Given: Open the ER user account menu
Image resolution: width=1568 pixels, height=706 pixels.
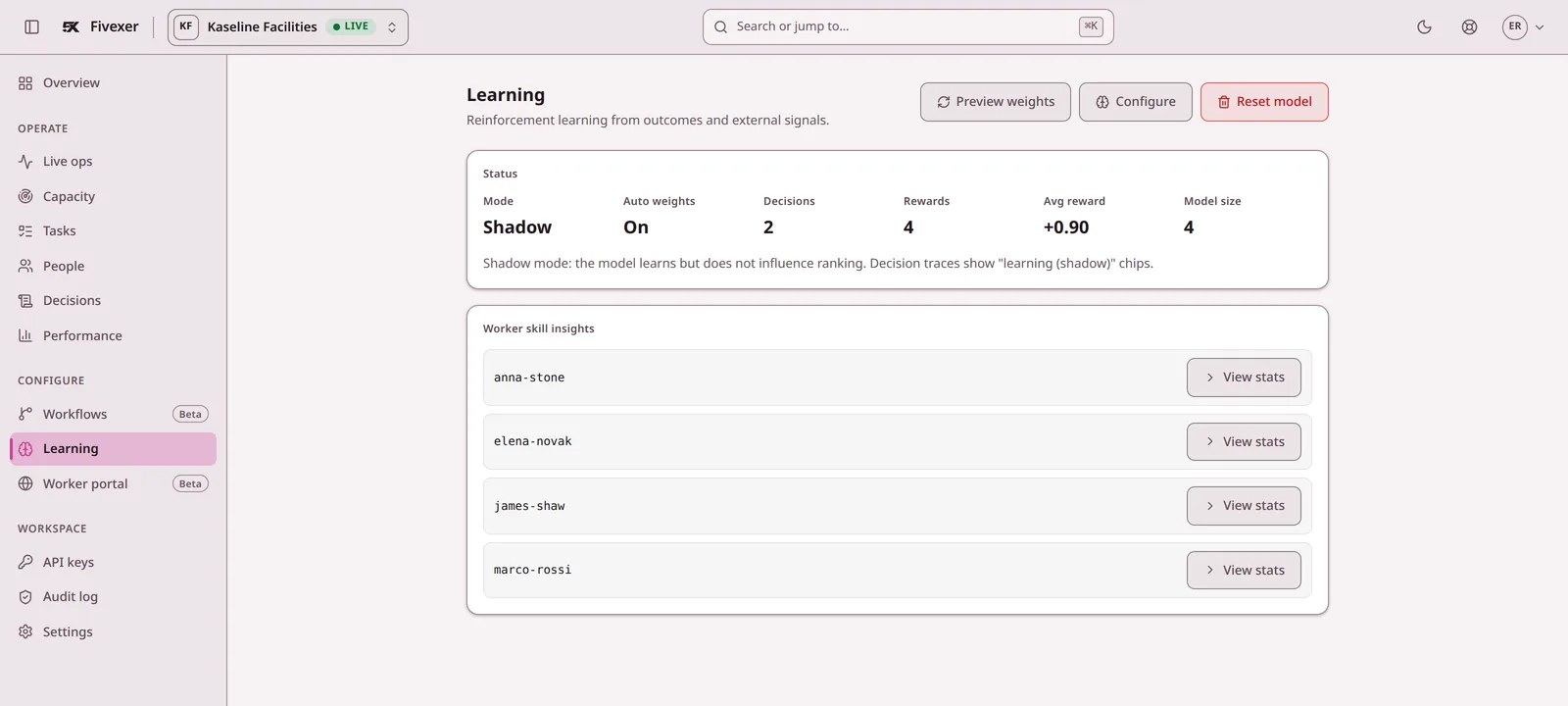Looking at the screenshot, I should click(x=1523, y=27).
